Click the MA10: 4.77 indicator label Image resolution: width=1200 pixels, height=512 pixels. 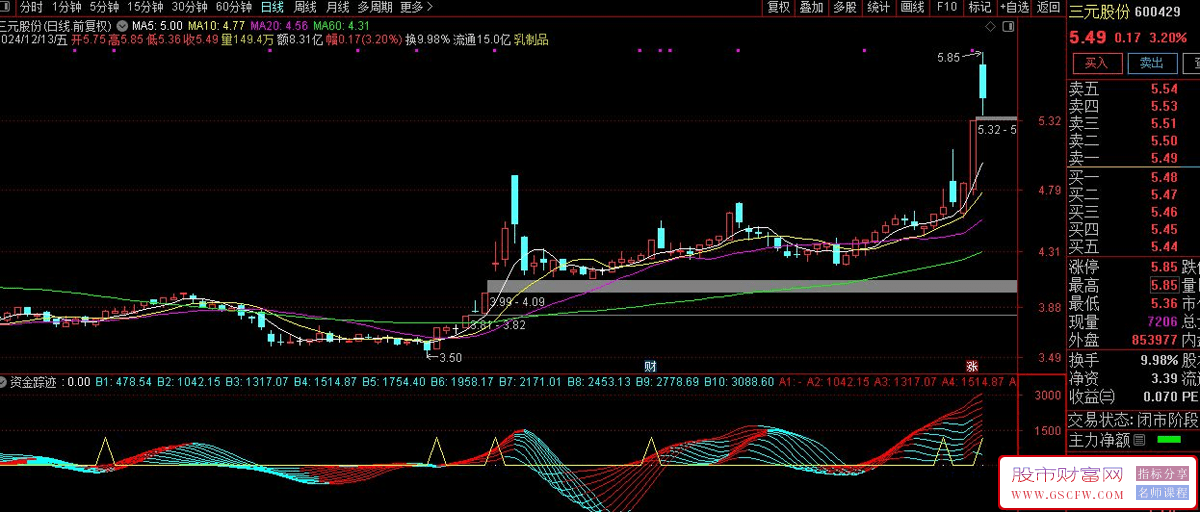[217, 25]
